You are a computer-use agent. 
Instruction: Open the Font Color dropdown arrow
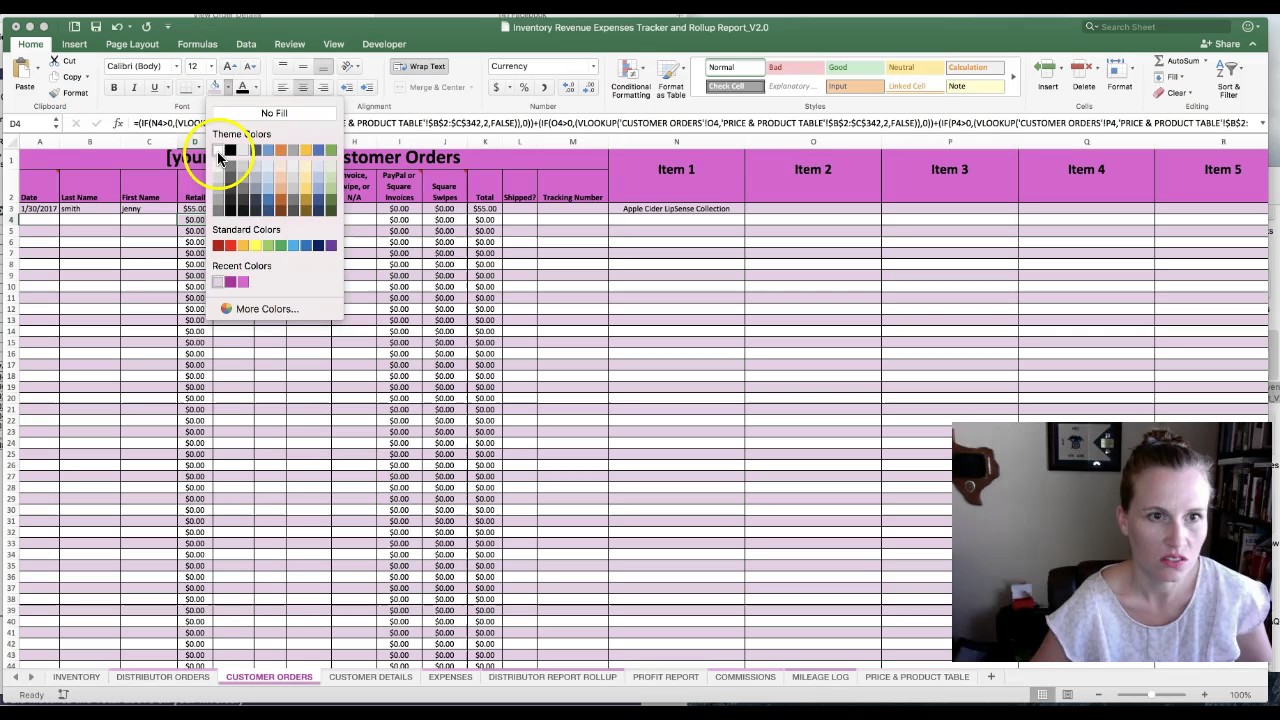tap(256, 88)
